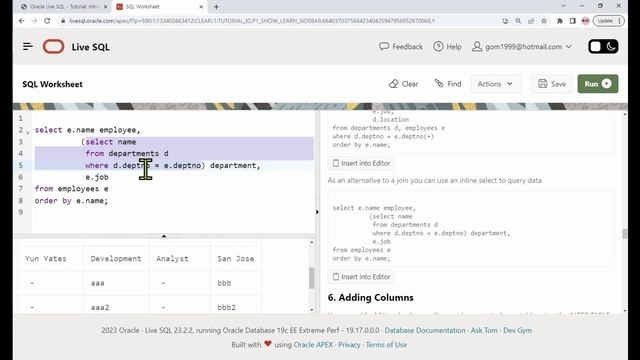Bookmark this page with star icon
Screen dimensions: 640x360
544,21
